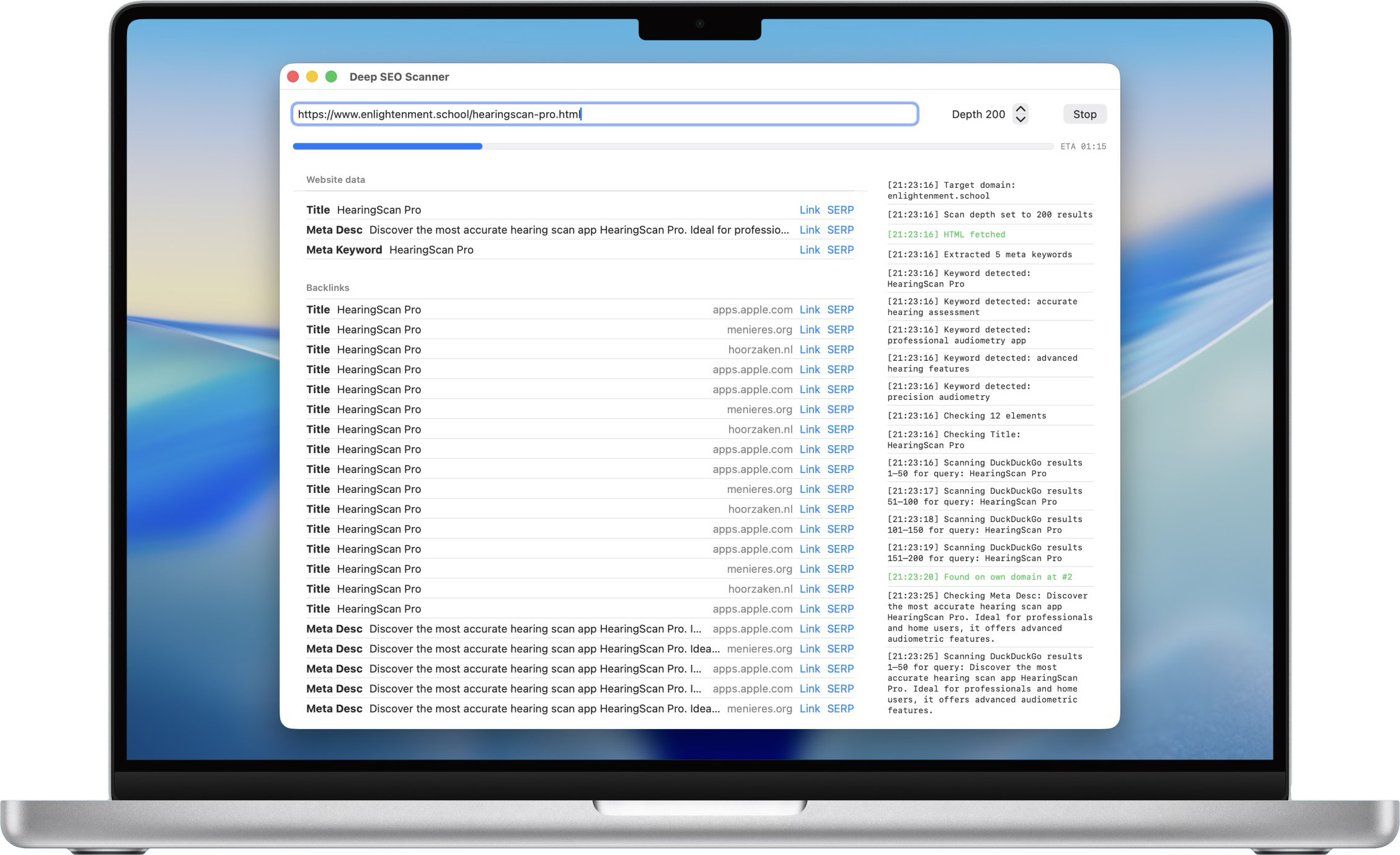This screenshot has height=855, width=1400.
Task: Open the Link for the last hoorzaken.nl Title backlink
Action: (810, 588)
